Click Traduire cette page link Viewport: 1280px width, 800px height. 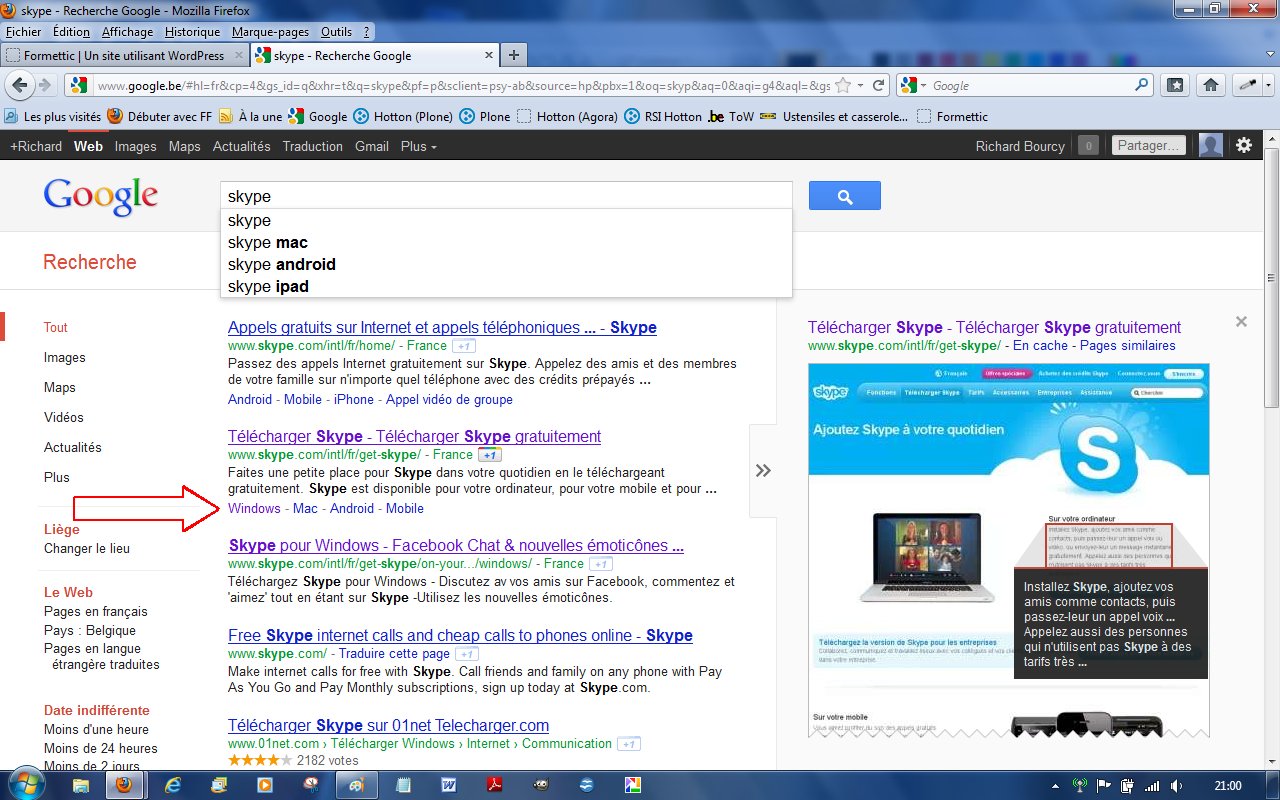394,653
